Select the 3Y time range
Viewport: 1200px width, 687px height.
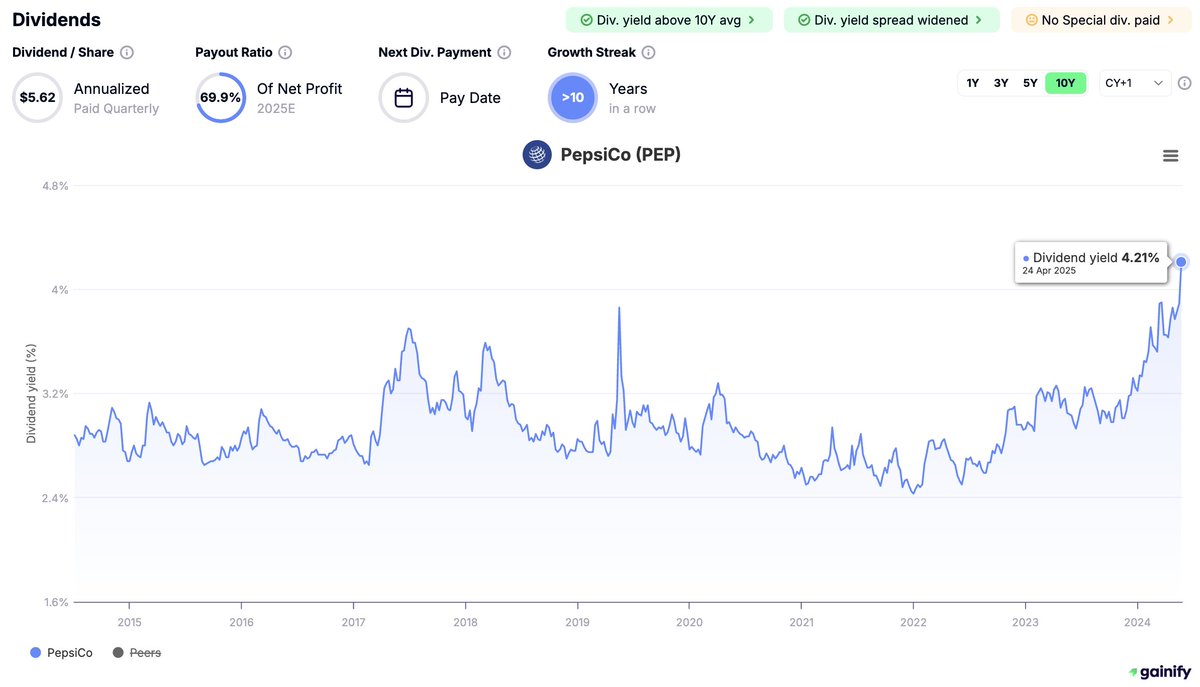(x=1001, y=83)
